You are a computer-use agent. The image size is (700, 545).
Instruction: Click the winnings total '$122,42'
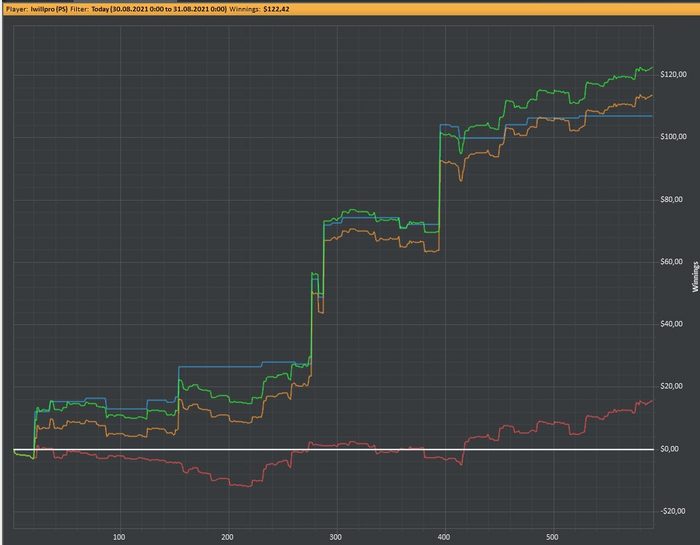pos(276,9)
